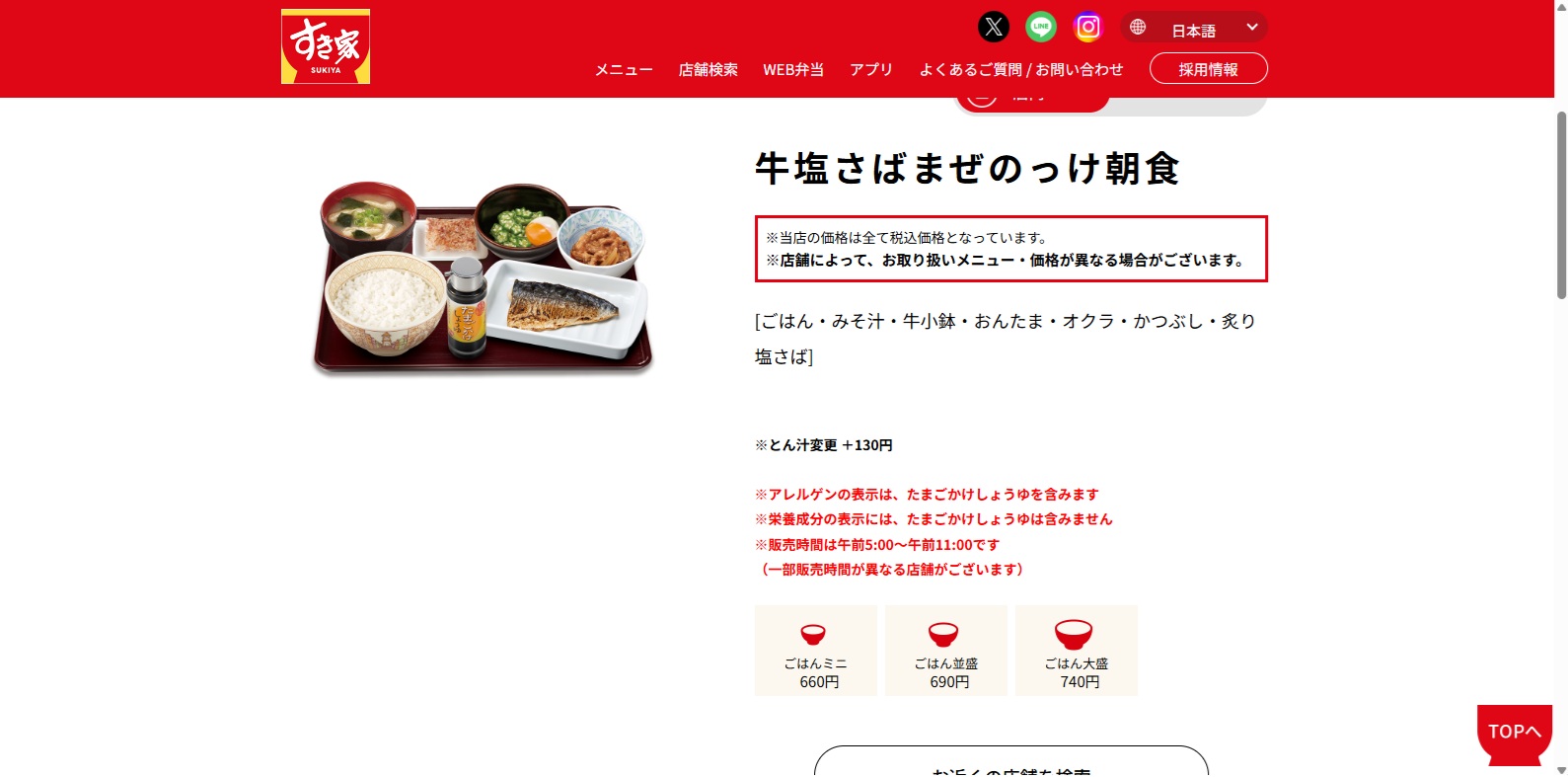The height and width of the screenshot is (777, 1568).
Task: Open the Instagram social icon
Action: click(x=1087, y=27)
